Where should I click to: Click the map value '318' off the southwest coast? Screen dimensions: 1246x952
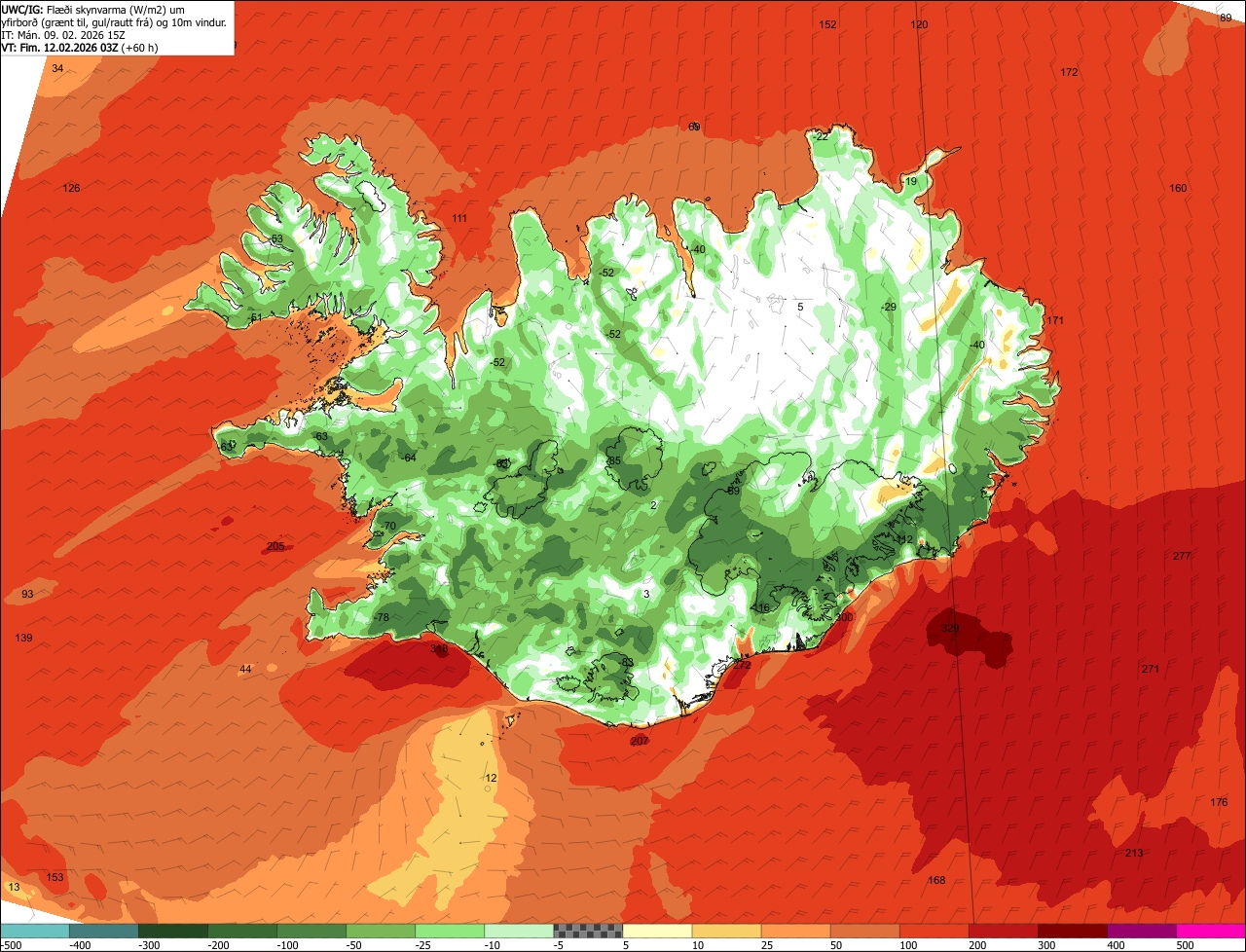pos(439,647)
